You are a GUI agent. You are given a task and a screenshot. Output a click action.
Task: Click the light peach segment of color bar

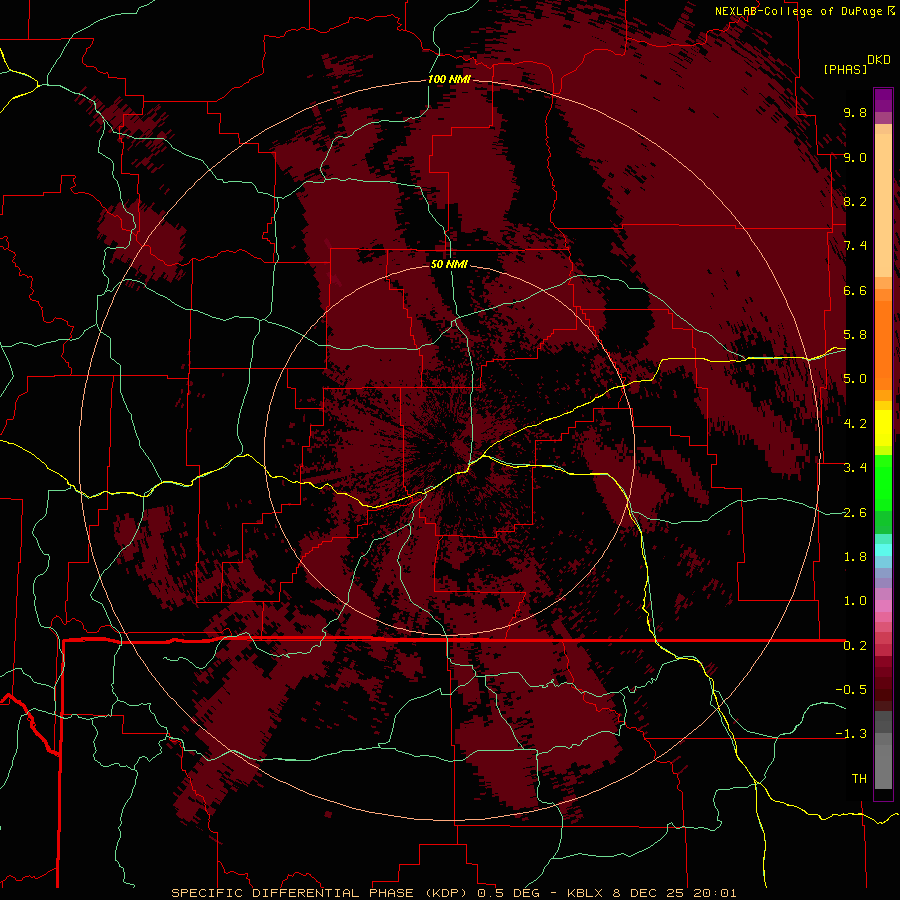883,207
